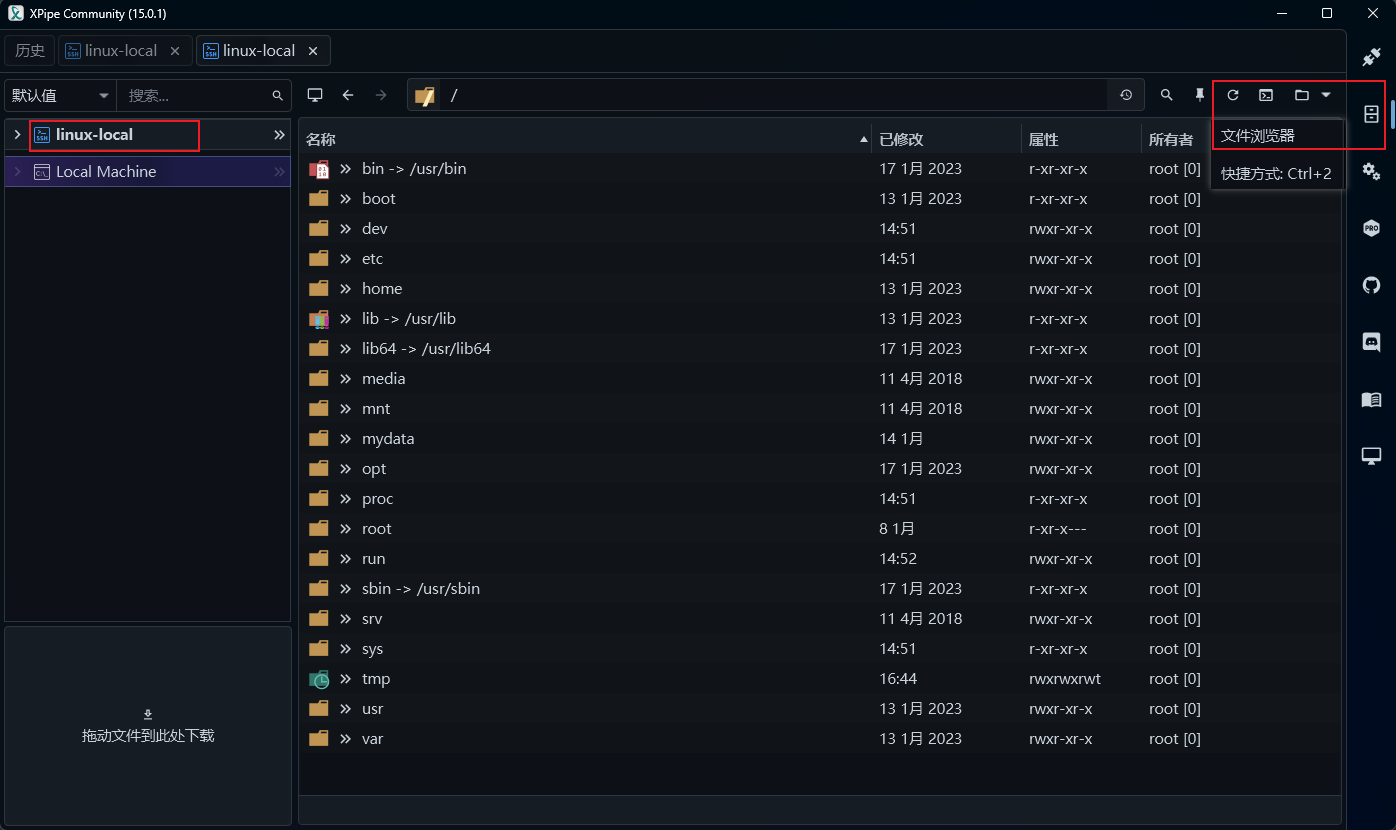Switch to the 历史 tab
This screenshot has width=1396, height=830.
(x=30, y=51)
